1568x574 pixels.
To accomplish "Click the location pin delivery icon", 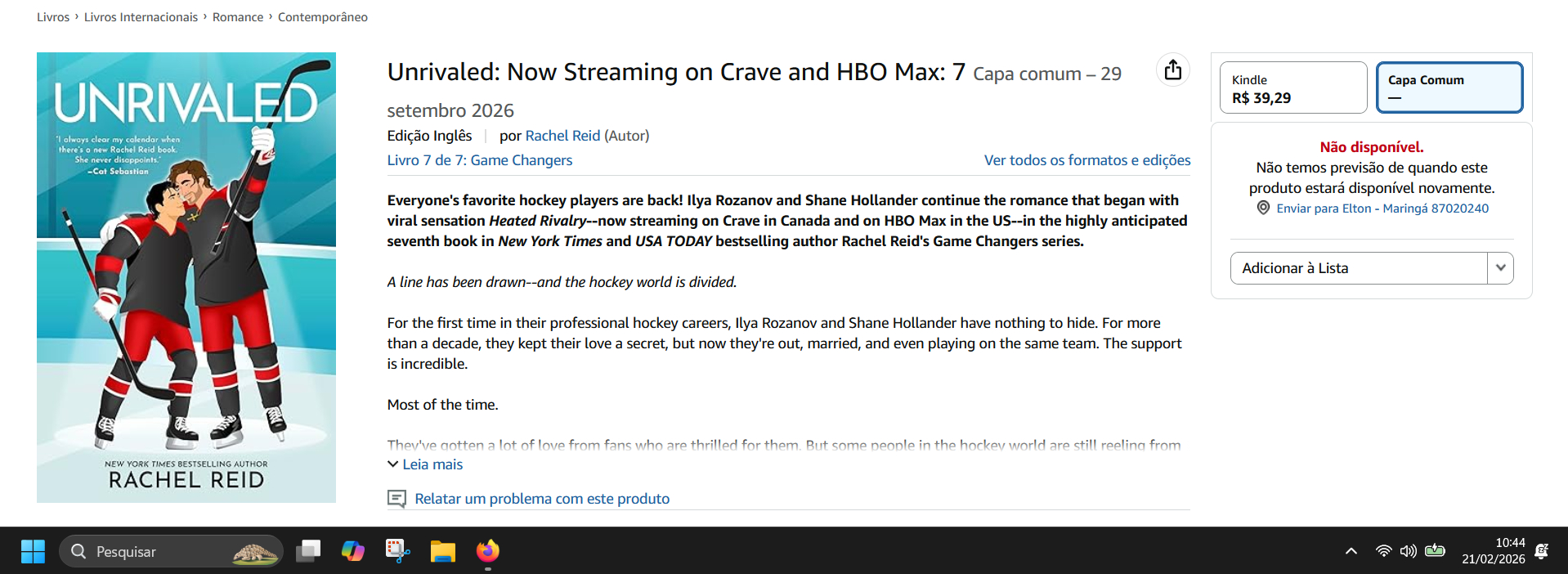I will click(x=1263, y=209).
